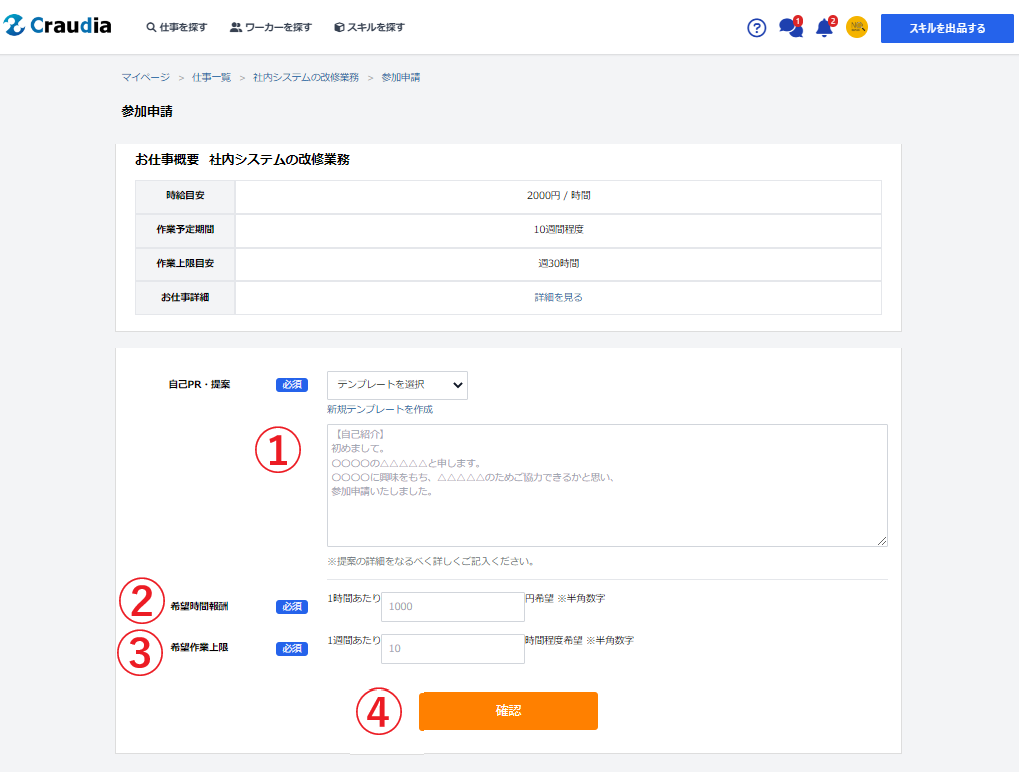1019x772 pixels.
Task: Click 詳細を見る in job details row
Action: click(x=558, y=297)
